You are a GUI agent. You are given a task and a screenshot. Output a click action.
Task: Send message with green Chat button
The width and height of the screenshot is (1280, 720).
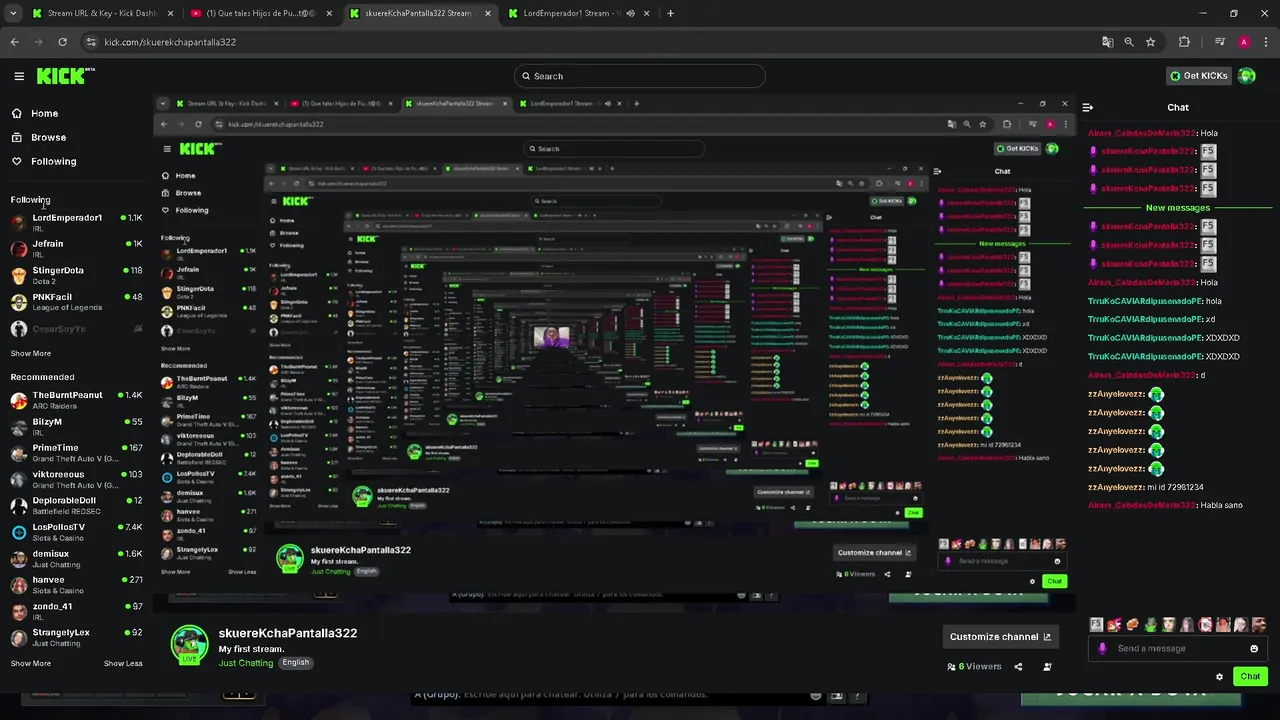click(1250, 677)
